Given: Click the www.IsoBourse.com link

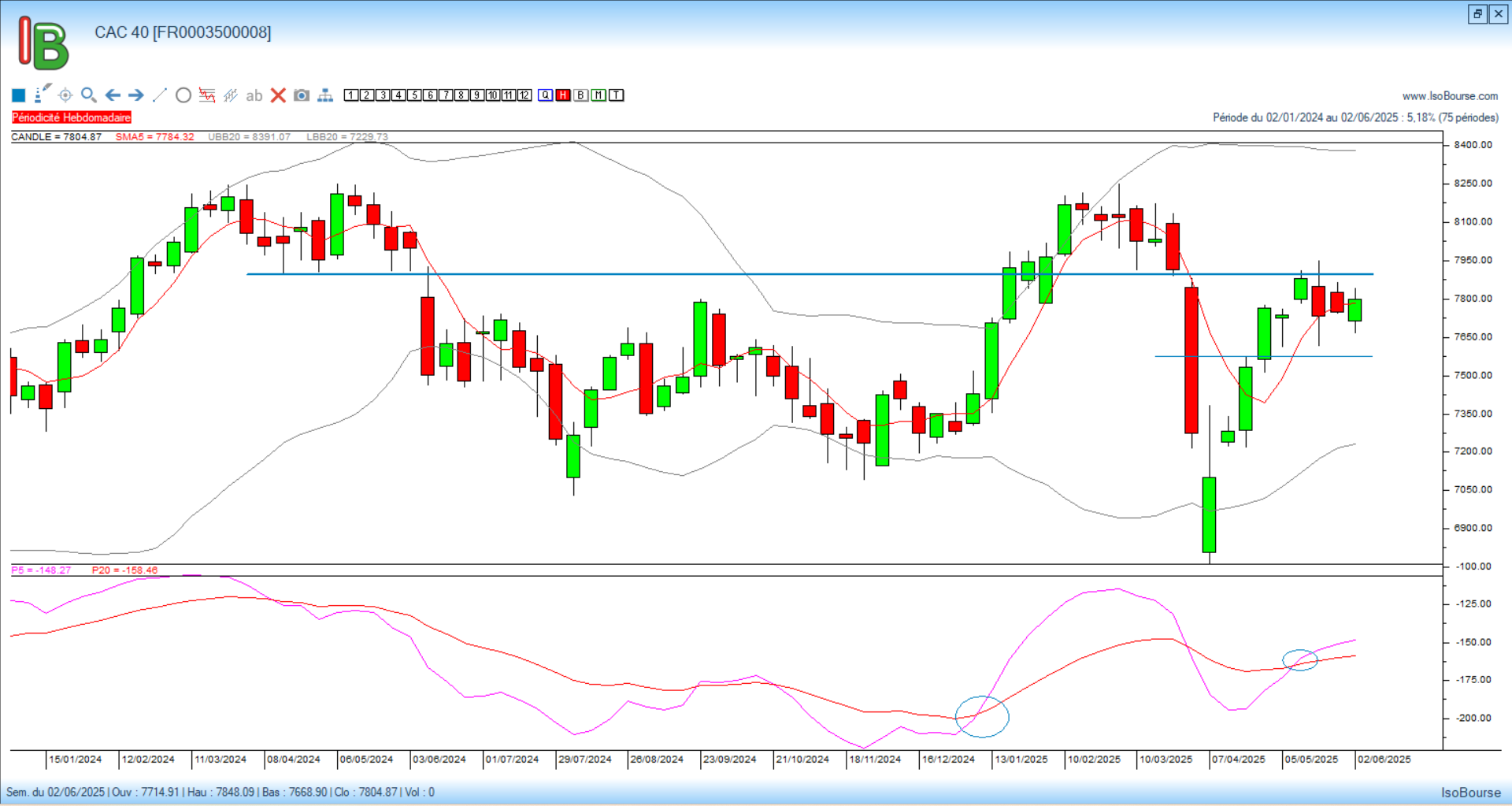Looking at the screenshot, I should click(1450, 96).
